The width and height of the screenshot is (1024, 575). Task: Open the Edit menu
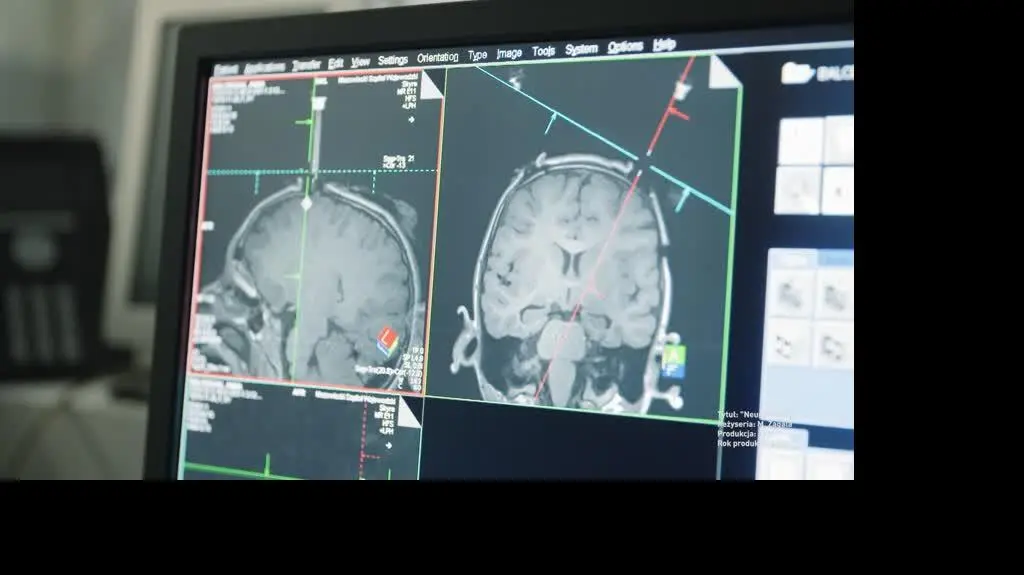pyautogui.click(x=336, y=63)
